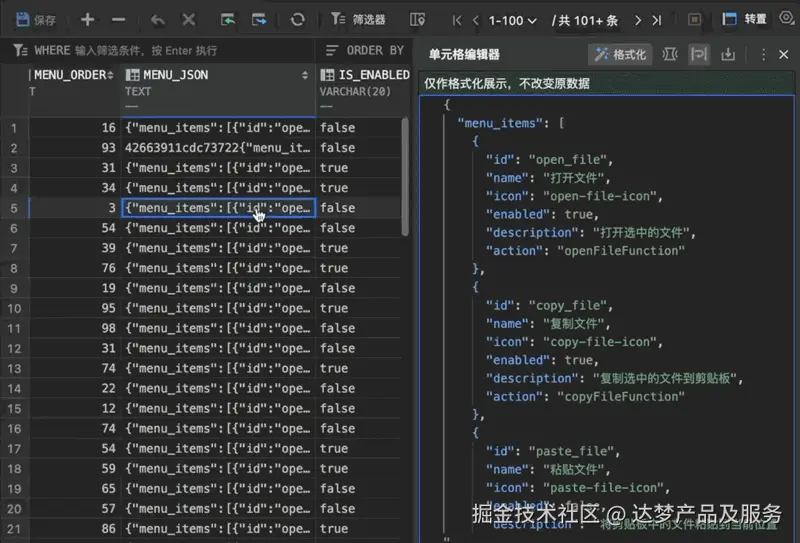This screenshot has height=543, width=800.
Task: Click the refresh data icon
Action: 297,19
